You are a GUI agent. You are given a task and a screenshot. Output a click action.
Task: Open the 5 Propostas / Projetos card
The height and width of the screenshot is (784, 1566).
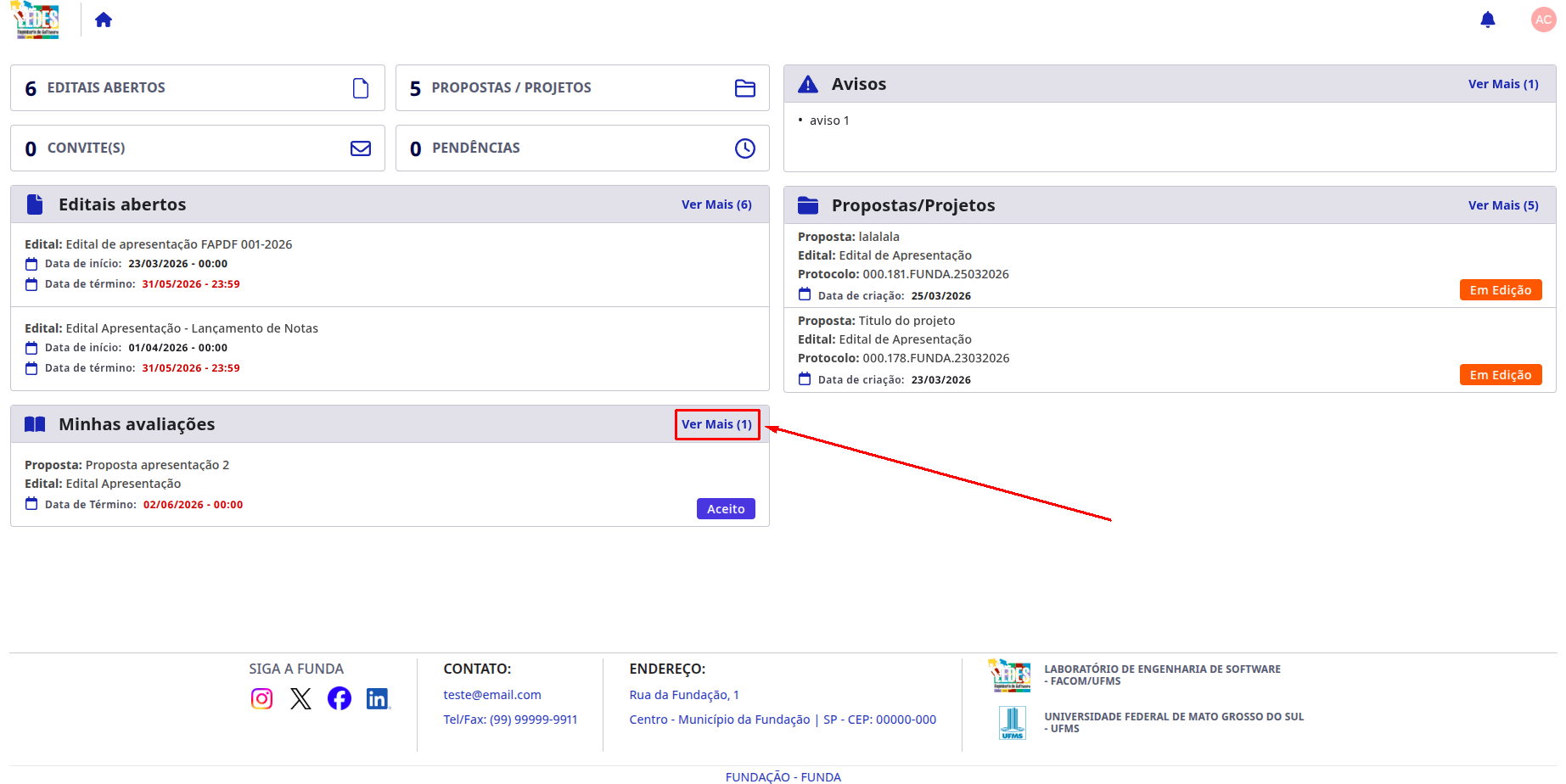(582, 88)
